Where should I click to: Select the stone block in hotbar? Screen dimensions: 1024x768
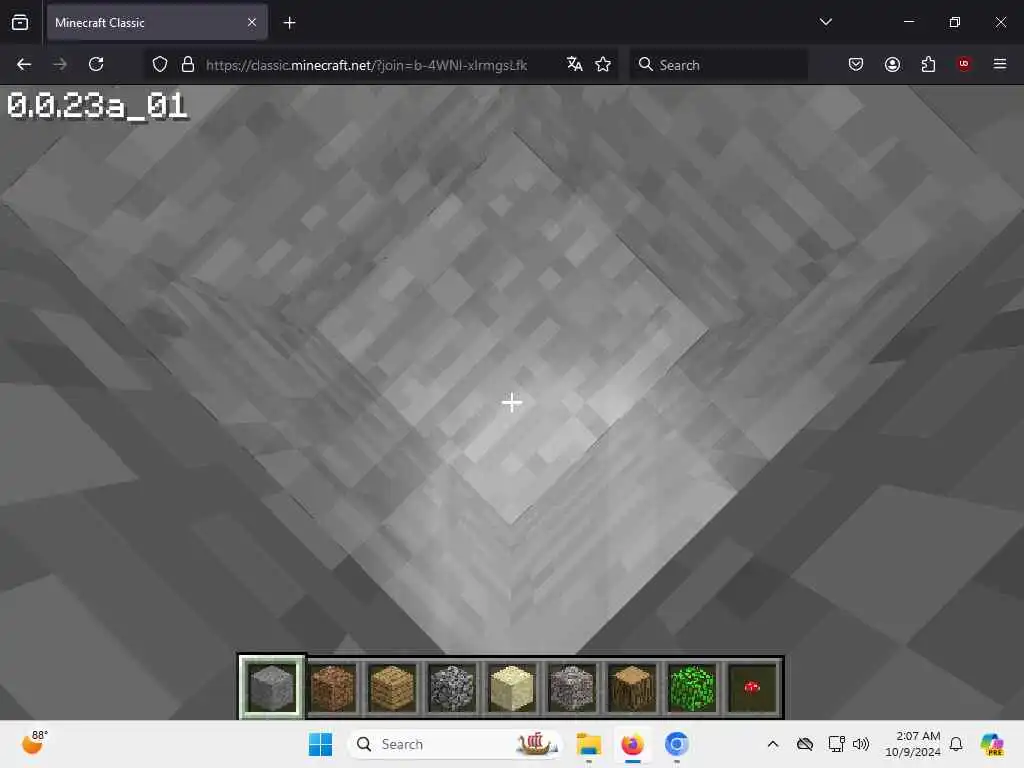[x=272, y=687]
